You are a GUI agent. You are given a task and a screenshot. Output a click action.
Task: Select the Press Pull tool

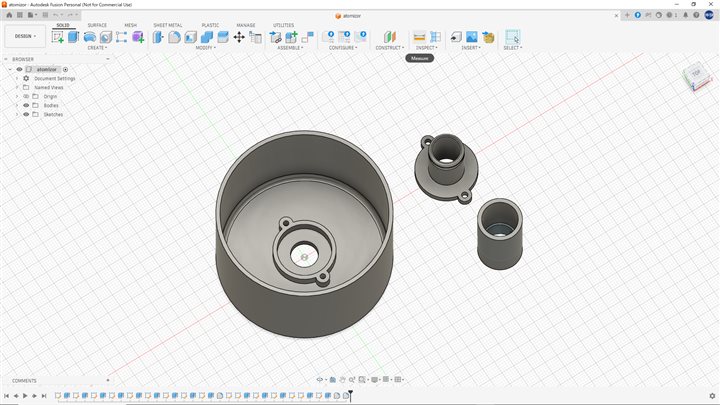tap(158, 37)
